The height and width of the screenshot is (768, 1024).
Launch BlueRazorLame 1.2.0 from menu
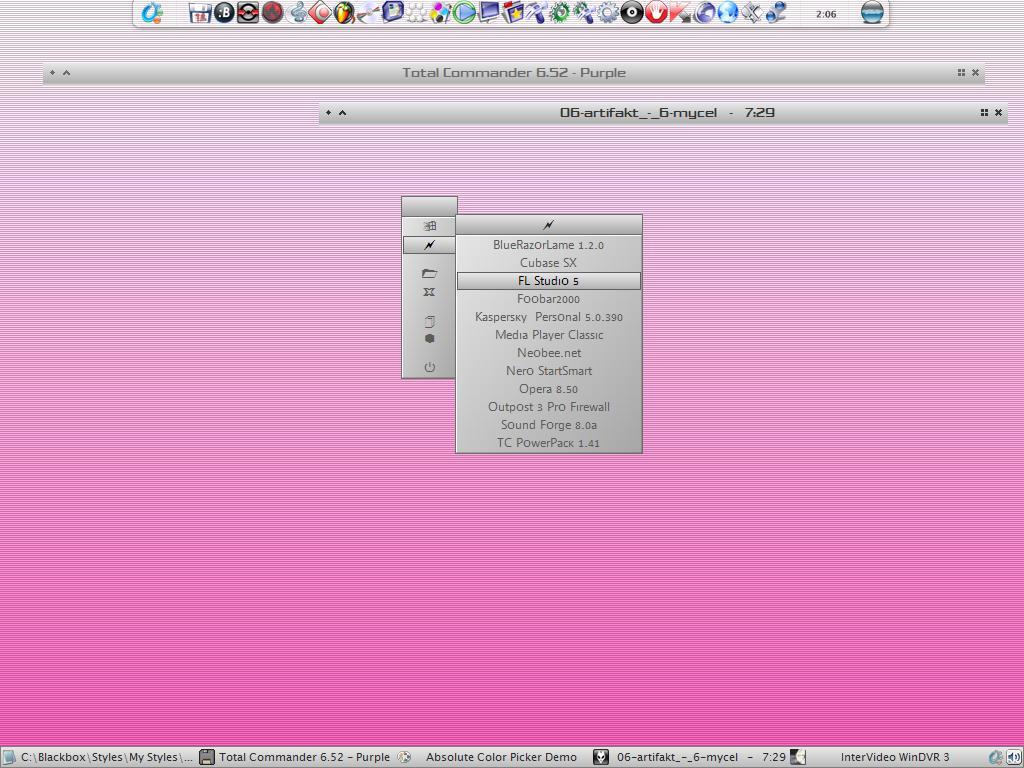click(x=549, y=245)
